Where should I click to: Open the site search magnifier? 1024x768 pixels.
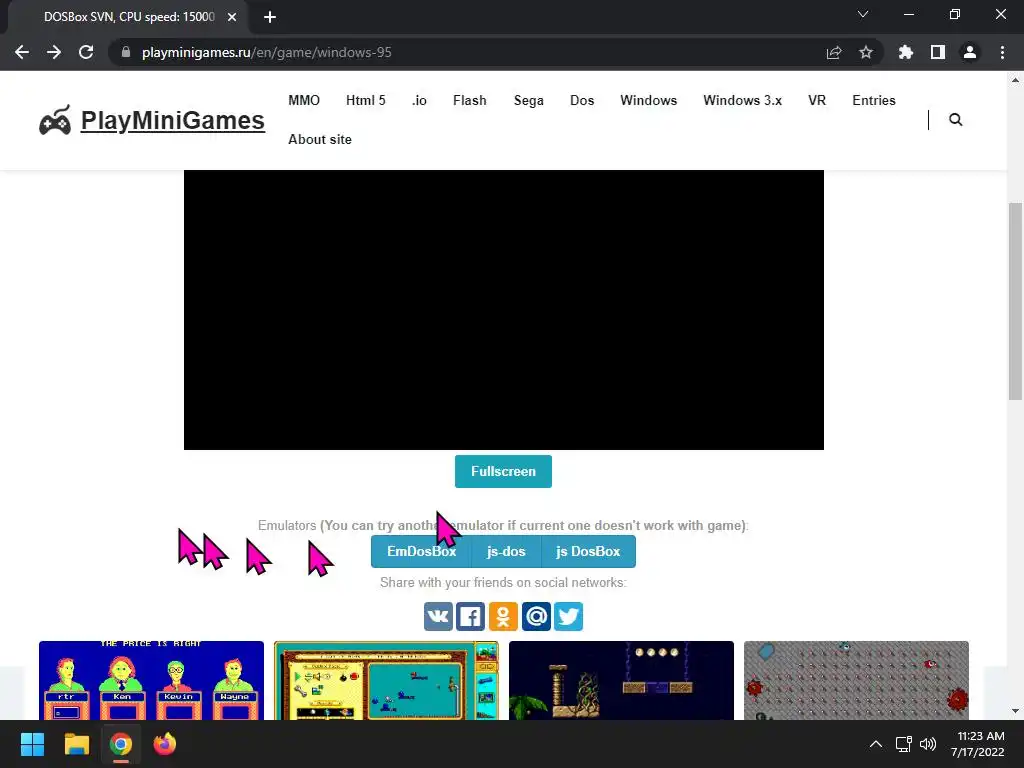(x=955, y=120)
